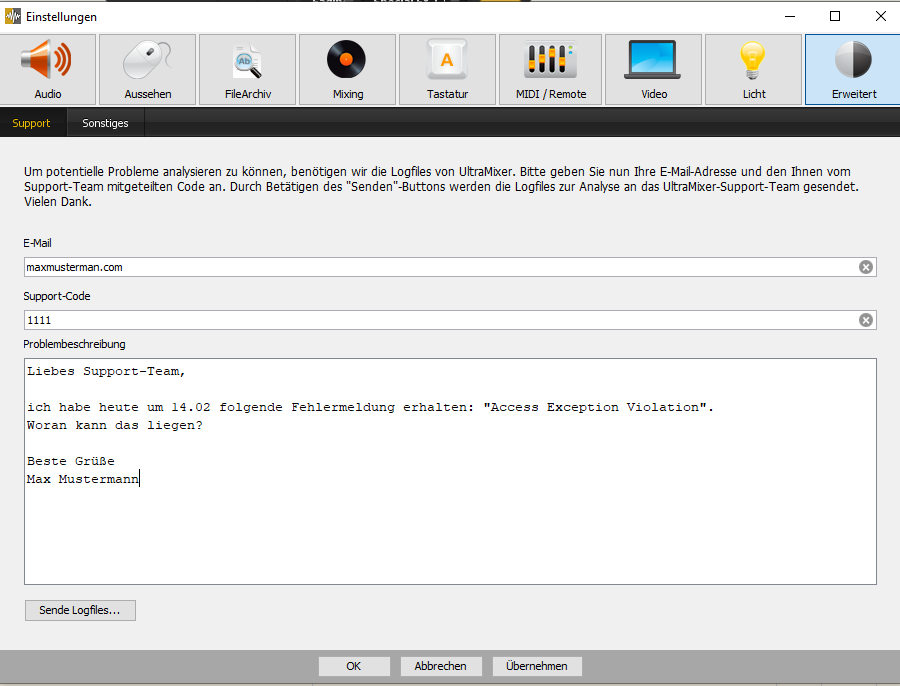The image size is (900, 686).
Task: Open the Video settings category
Action: (x=653, y=70)
